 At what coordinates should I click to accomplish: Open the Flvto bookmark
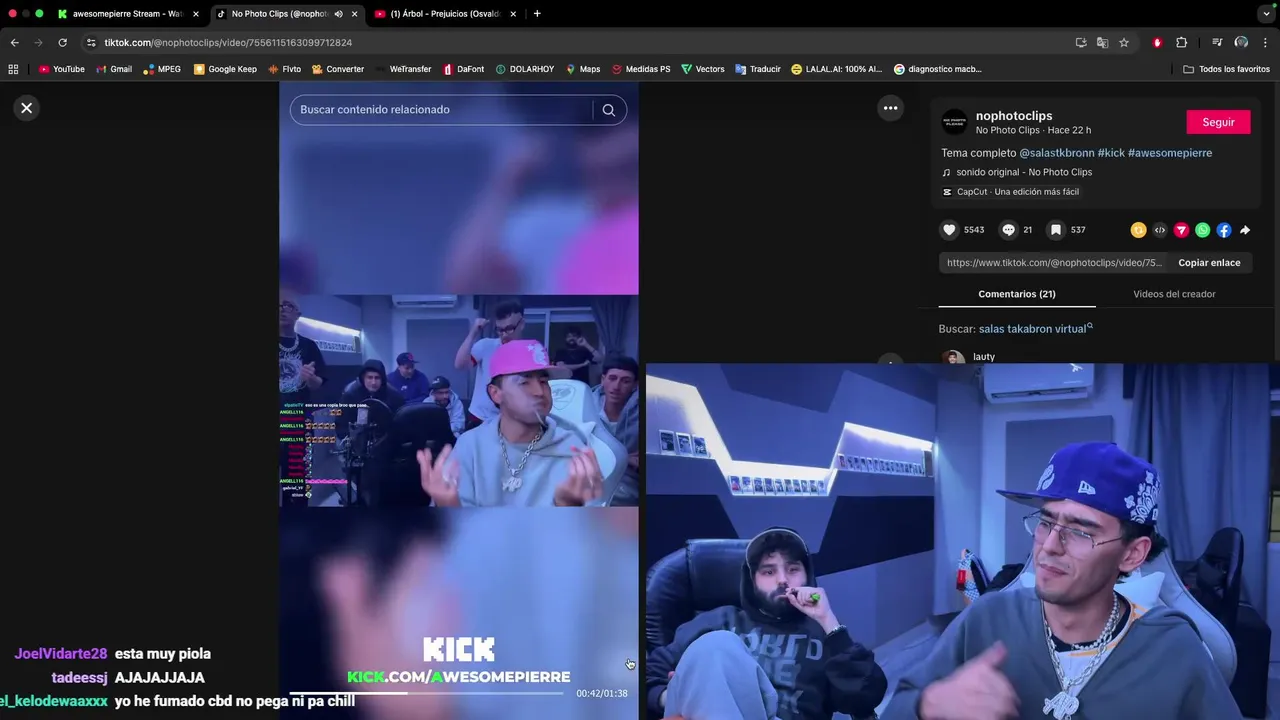pyautogui.click(x=284, y=69)
